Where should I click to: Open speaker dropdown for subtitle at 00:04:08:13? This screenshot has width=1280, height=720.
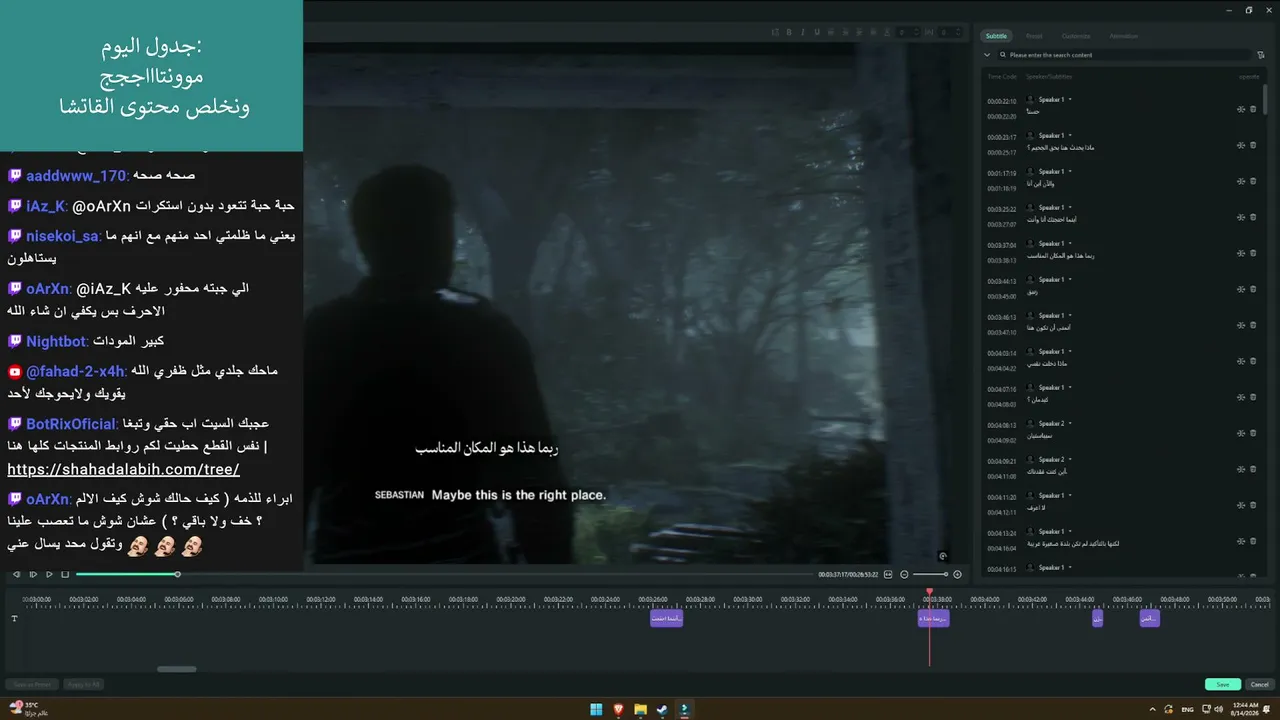(x=1070, y=424)
